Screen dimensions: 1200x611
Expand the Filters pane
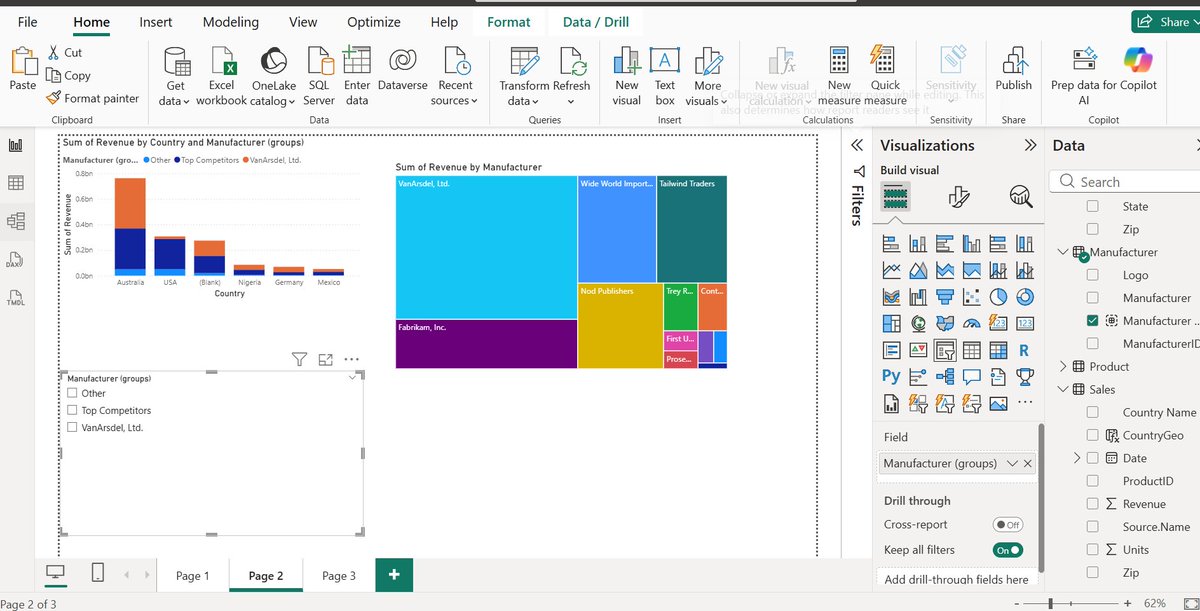click(x=857, y=145)
